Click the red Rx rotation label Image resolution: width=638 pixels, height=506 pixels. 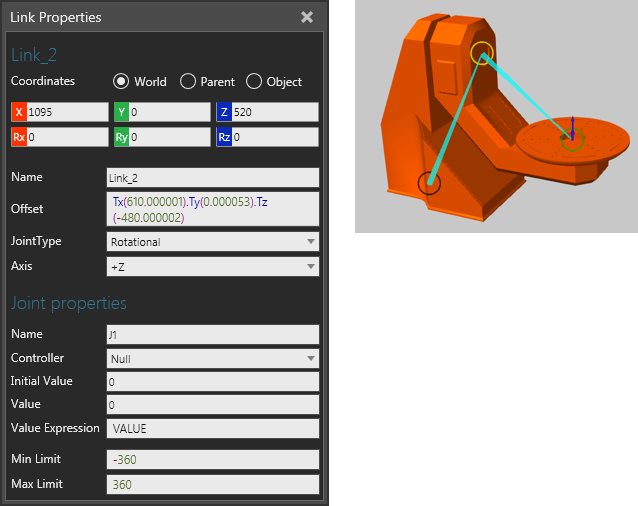pos(19,137)
